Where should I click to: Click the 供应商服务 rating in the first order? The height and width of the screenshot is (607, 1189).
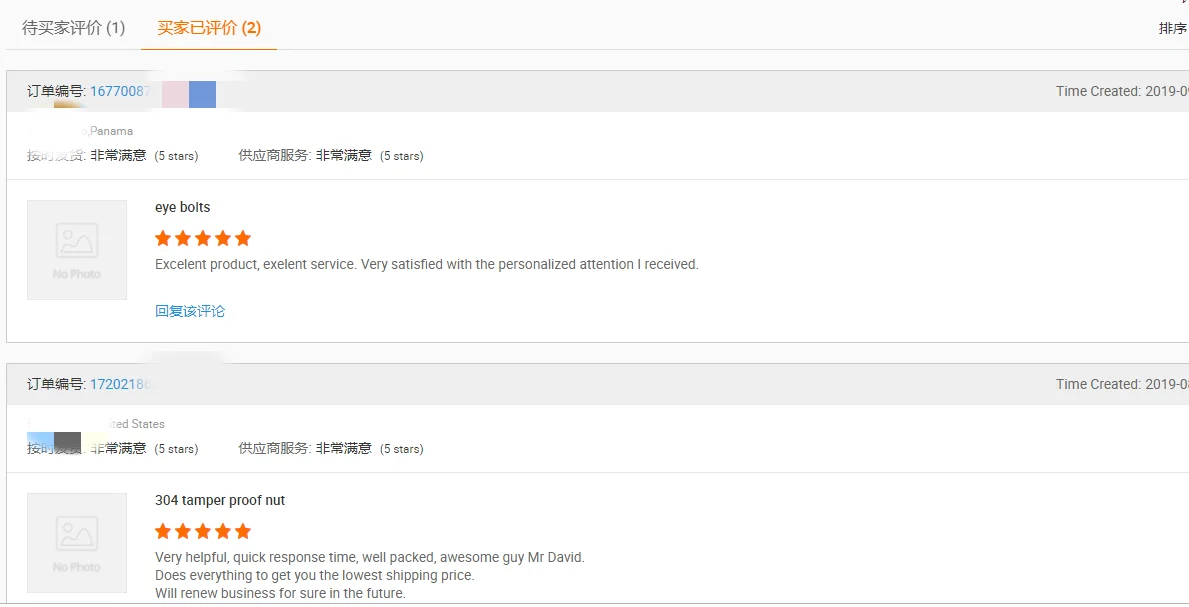(330, 155)
